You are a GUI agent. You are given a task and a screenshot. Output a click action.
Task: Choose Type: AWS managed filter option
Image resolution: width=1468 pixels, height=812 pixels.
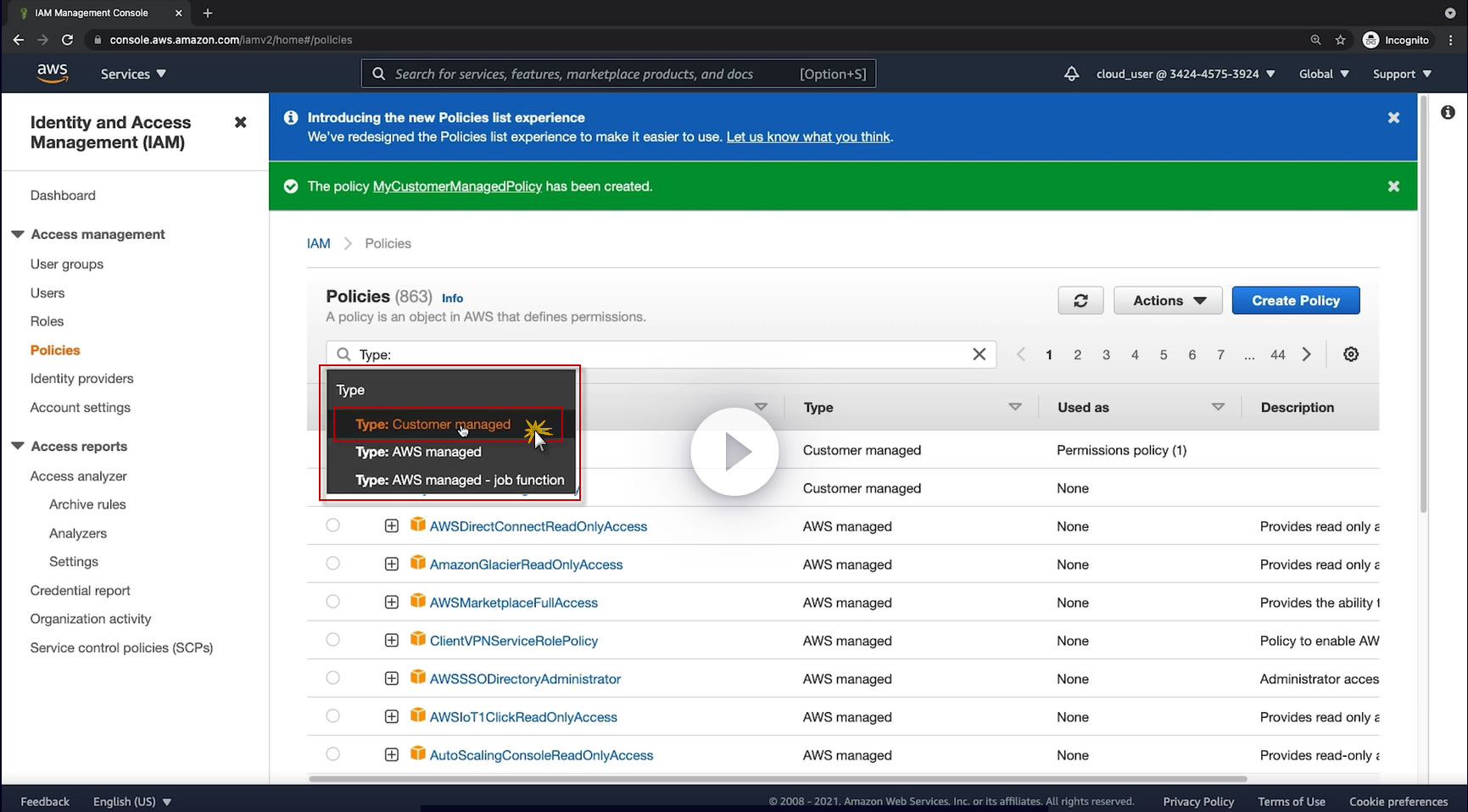[419, 452]
